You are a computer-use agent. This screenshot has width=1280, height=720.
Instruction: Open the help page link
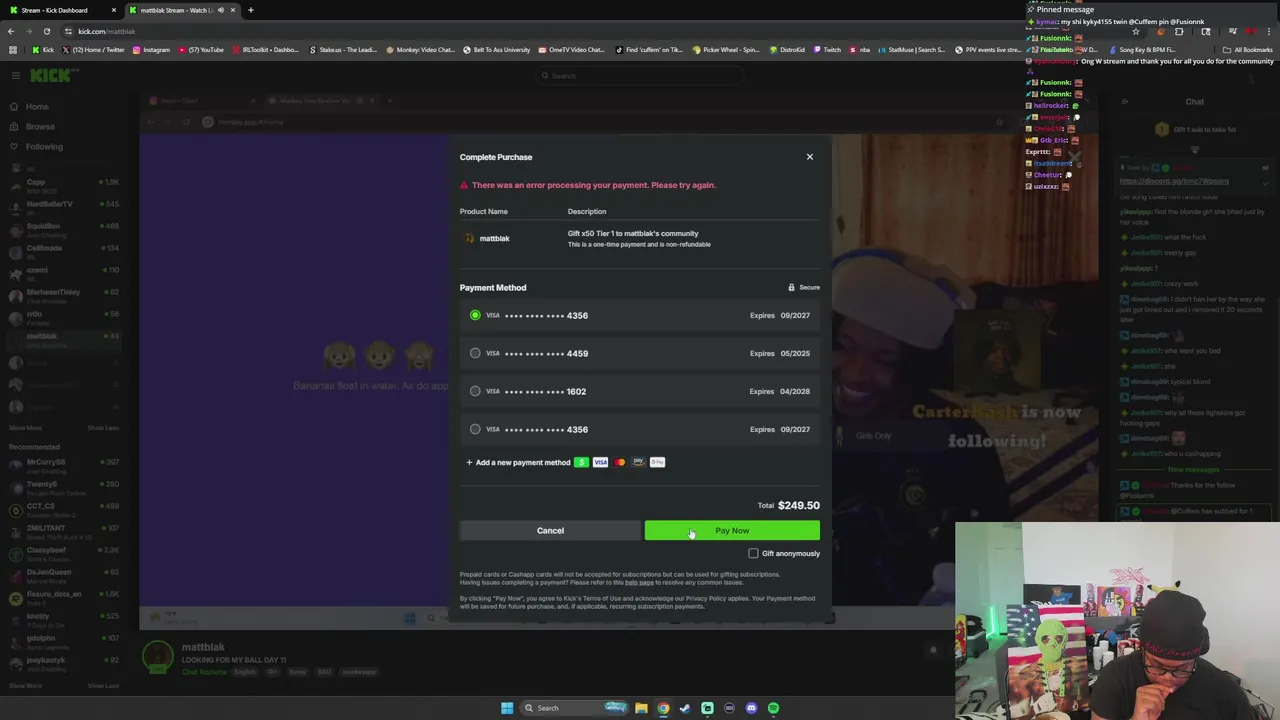click(639, 582)
